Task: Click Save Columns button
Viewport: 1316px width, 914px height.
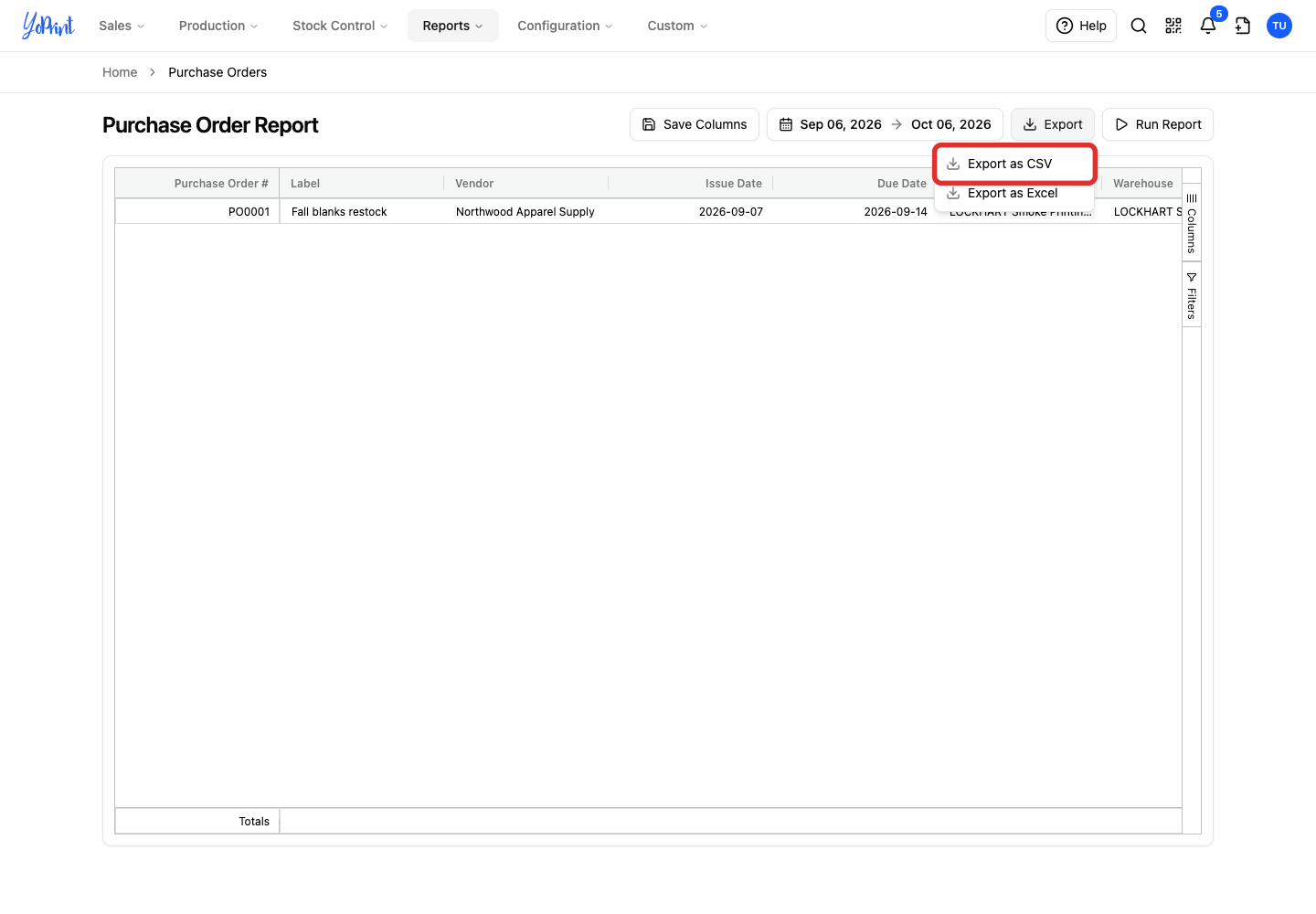Action: 695,124
